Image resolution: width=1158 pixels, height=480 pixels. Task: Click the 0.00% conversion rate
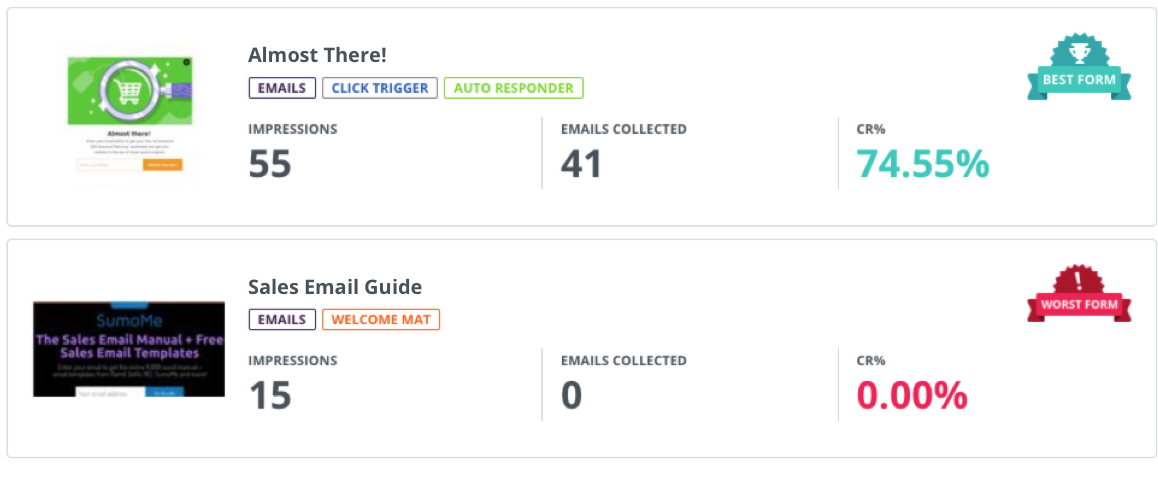coord(912,396)
